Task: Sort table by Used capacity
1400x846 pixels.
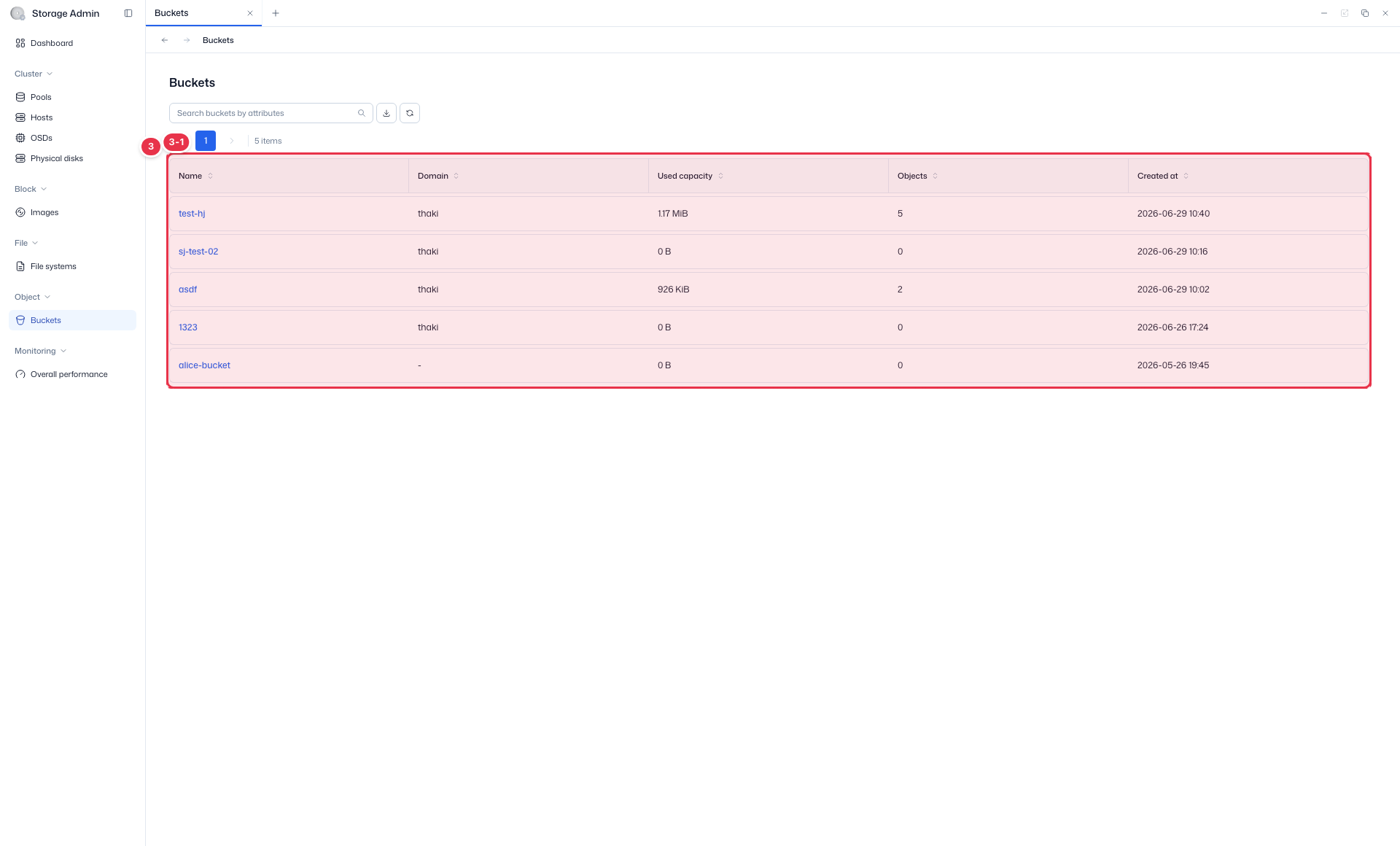Action: 721,176
